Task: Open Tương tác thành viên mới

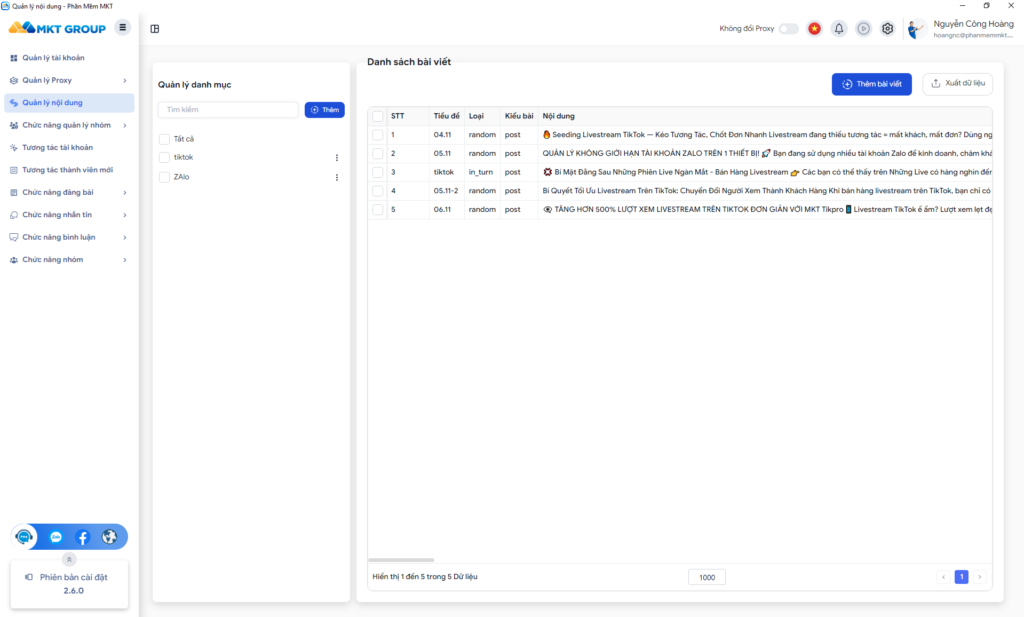Action: coord(68,170)
